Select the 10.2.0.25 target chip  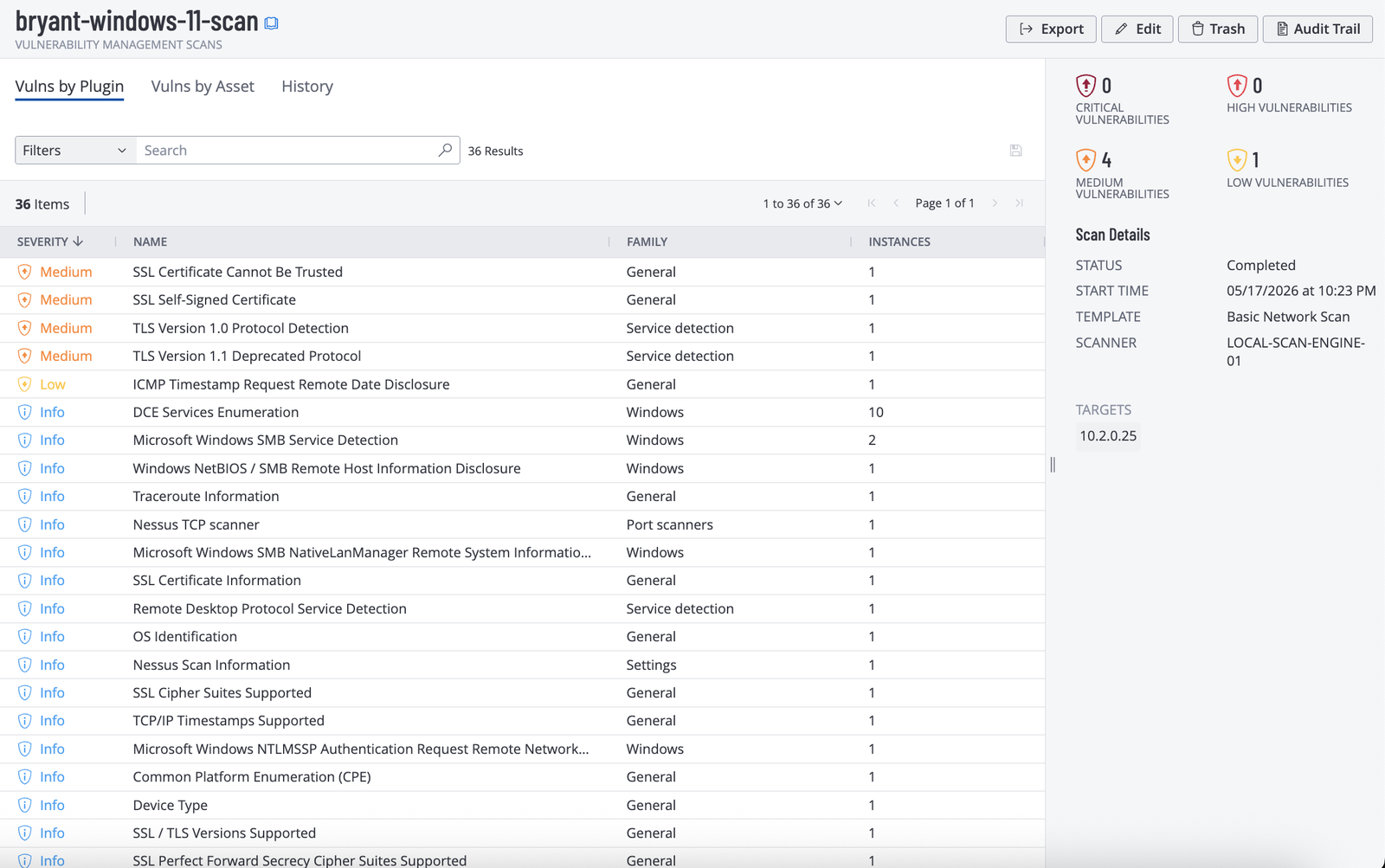[x=1108, y=435]
